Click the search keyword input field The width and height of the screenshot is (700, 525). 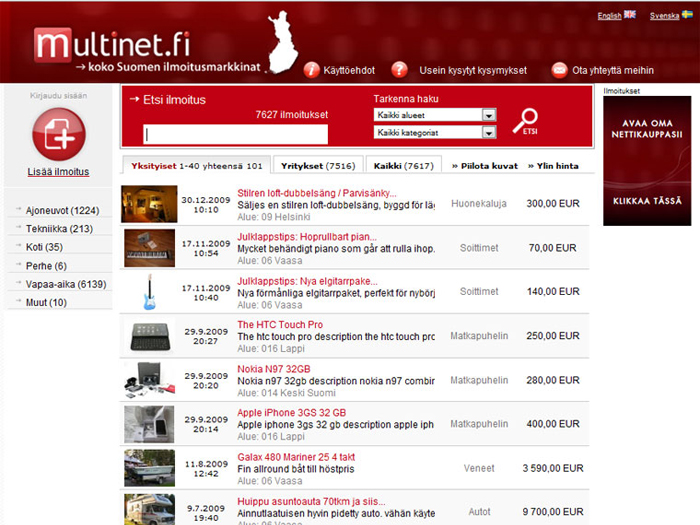[x=235, y=134]
